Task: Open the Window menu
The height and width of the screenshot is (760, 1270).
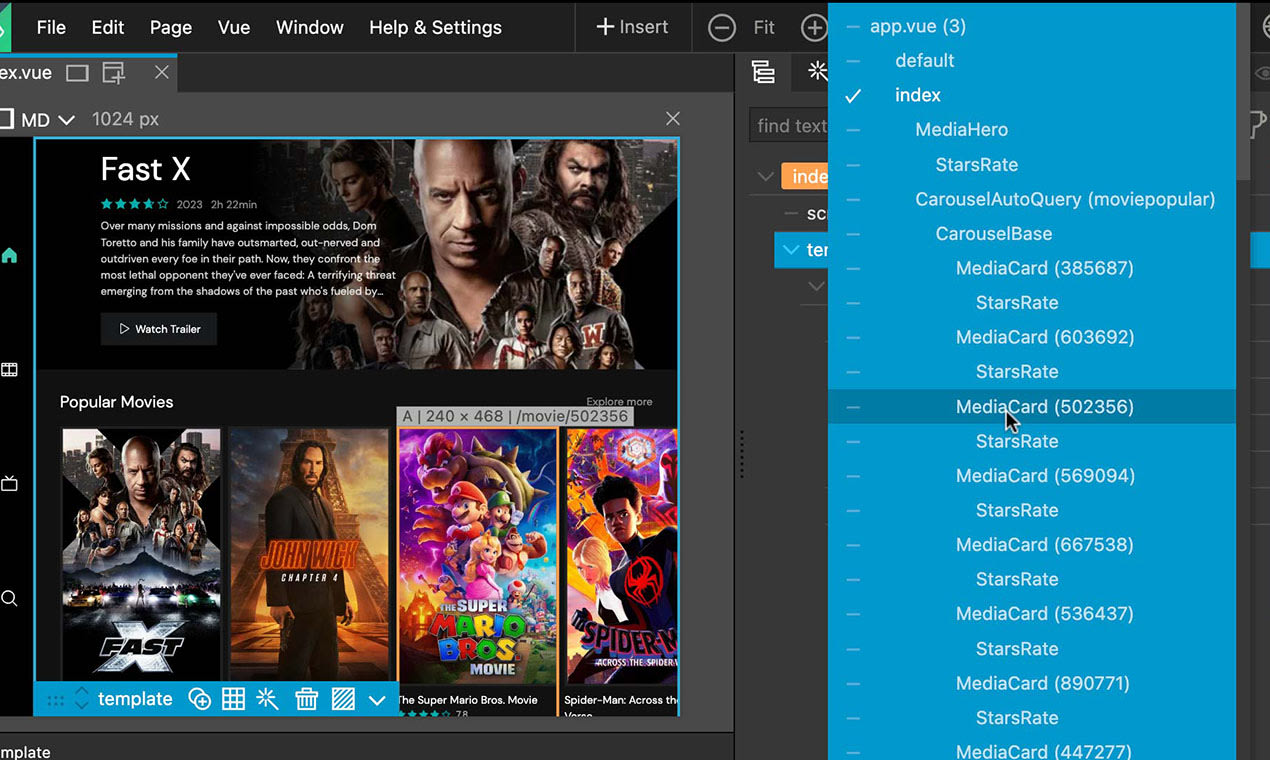Action: click(x=310, y=27)
